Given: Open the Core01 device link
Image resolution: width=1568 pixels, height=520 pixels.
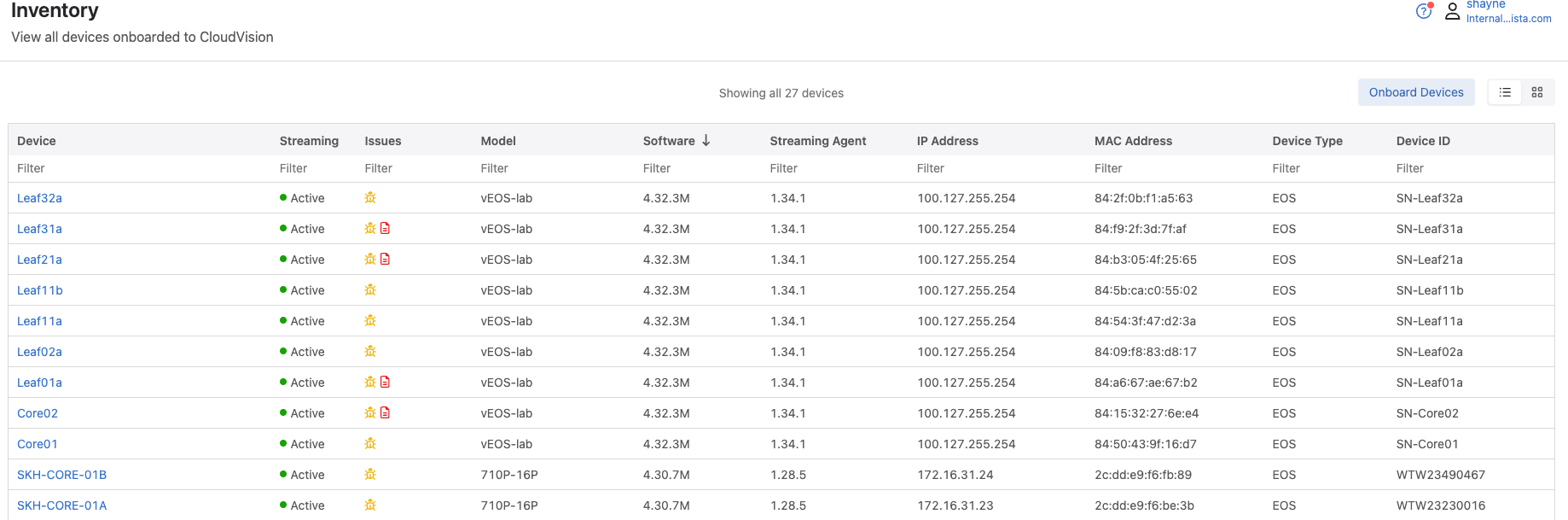Looking at the screenshot, I should point(38,444).
